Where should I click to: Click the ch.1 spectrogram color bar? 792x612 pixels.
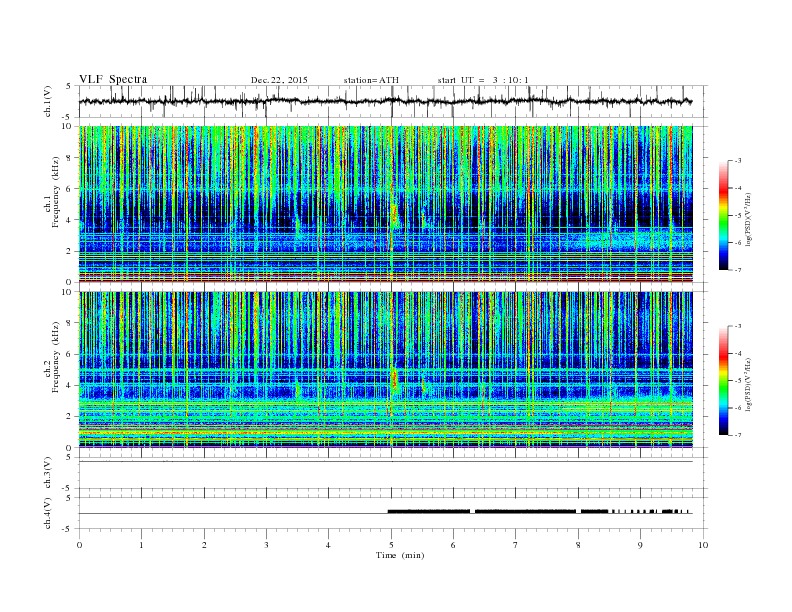[x=723, y=215]
